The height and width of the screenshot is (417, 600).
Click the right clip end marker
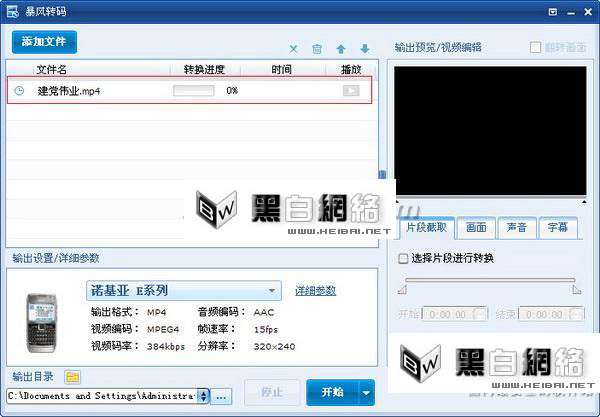[577, 290]
